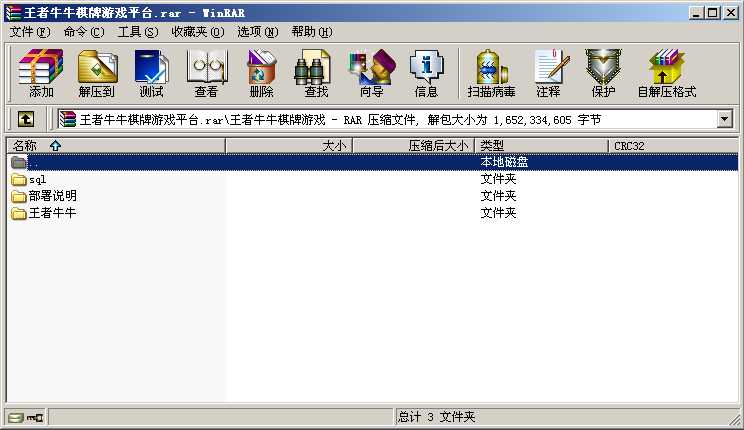Open the 查看 (View) tool
This screenshot has width=744, height=430.
point(207,73)
